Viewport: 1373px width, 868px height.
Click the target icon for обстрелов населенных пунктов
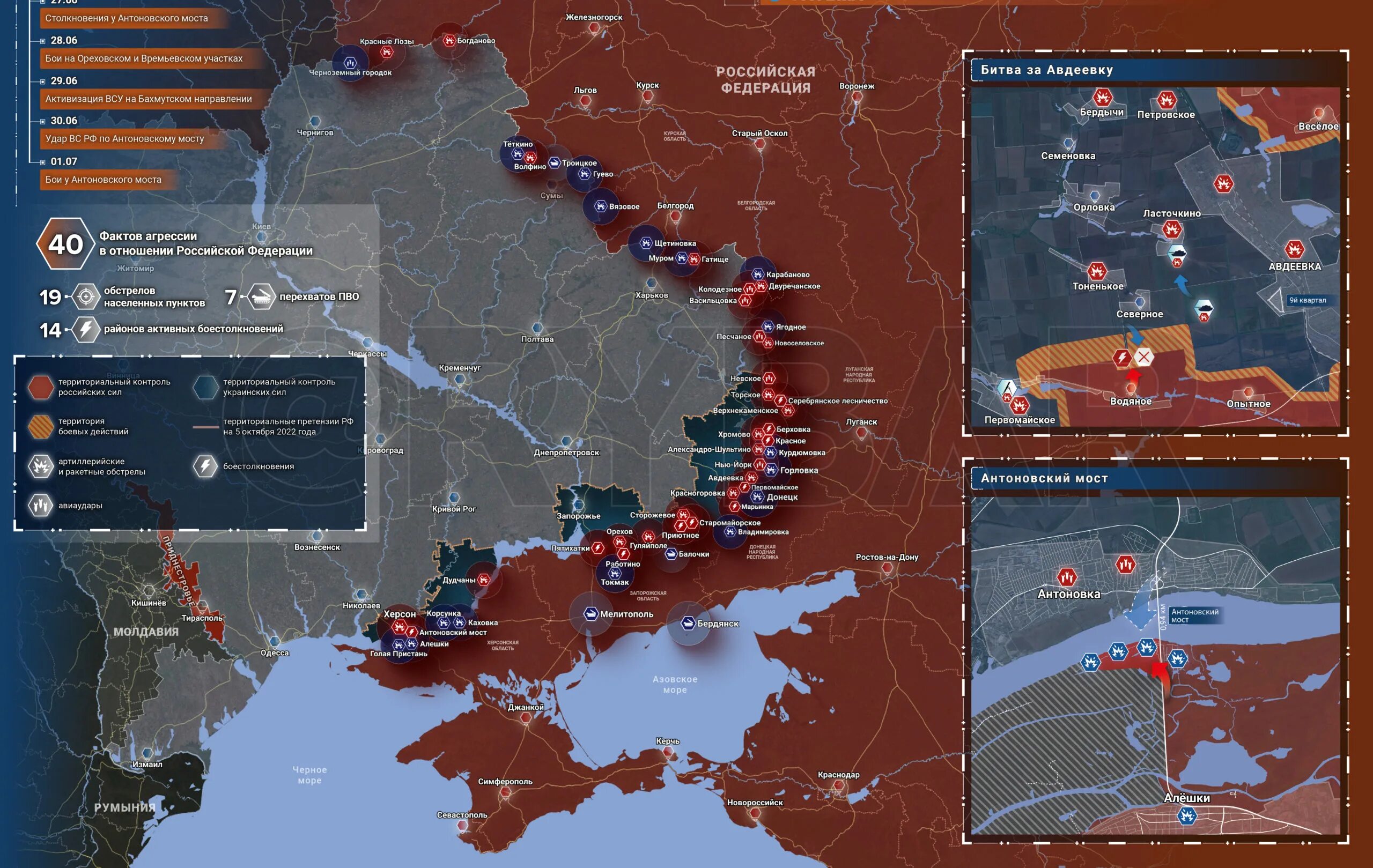point(86,296)
